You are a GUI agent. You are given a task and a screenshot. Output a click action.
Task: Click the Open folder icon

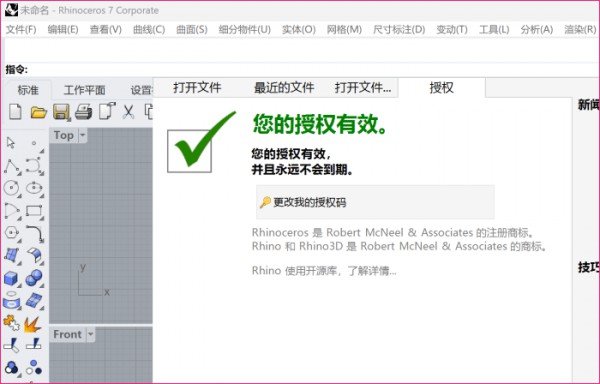(x=38, y=112)
